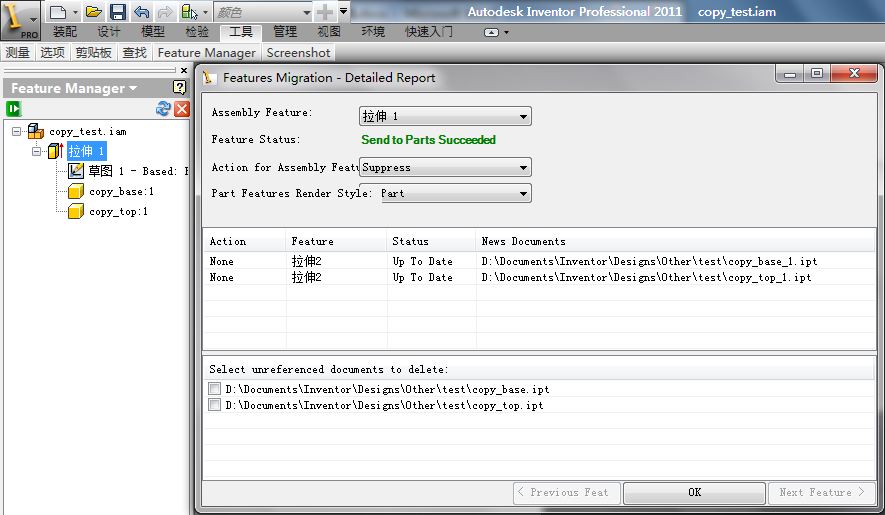Open Action for Assembly Feature dropdown

tap(445, 167)
